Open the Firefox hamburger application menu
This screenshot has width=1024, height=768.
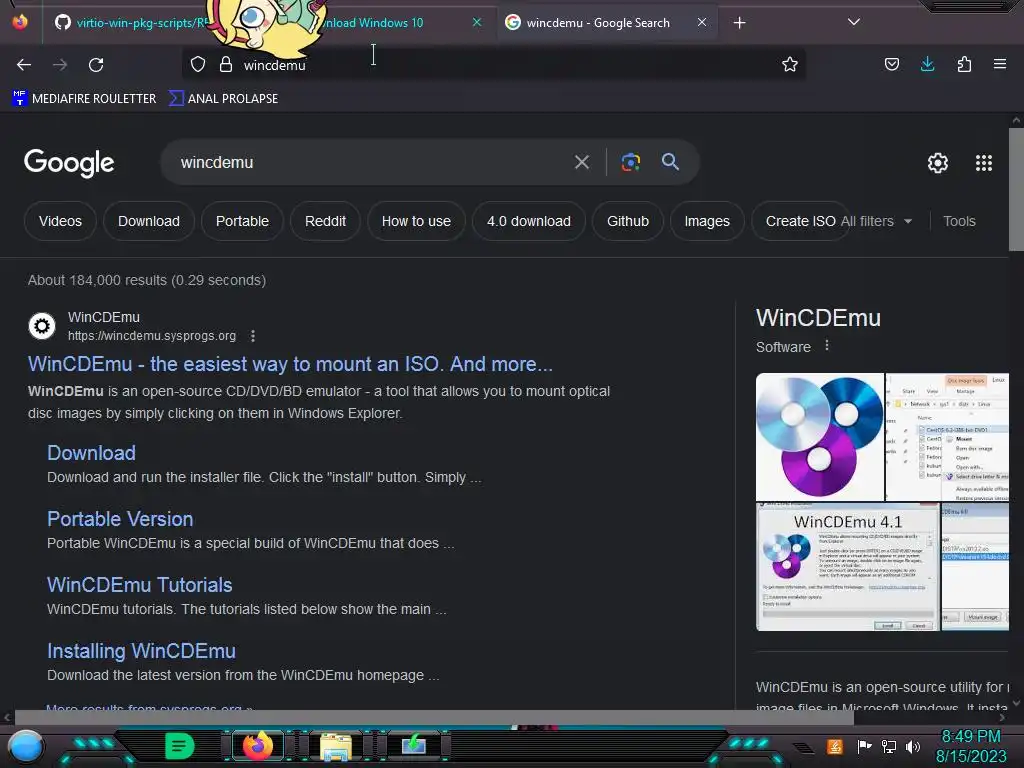[x=999, y=64]
